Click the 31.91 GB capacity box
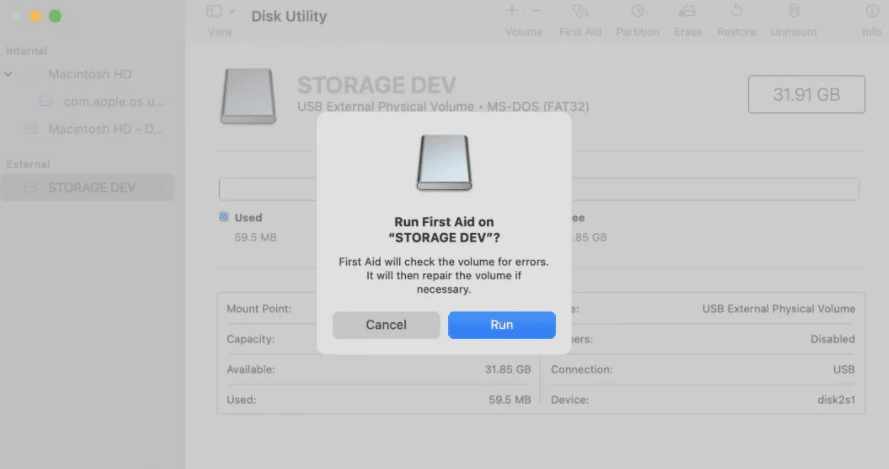Viewport: 889px width, 469px height. pos(806,94)
